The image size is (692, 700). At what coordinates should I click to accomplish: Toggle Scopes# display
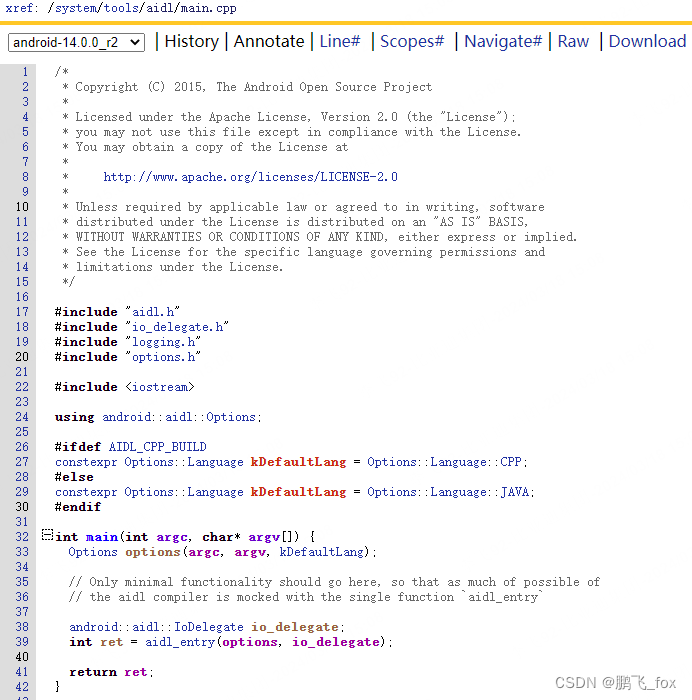412,42
